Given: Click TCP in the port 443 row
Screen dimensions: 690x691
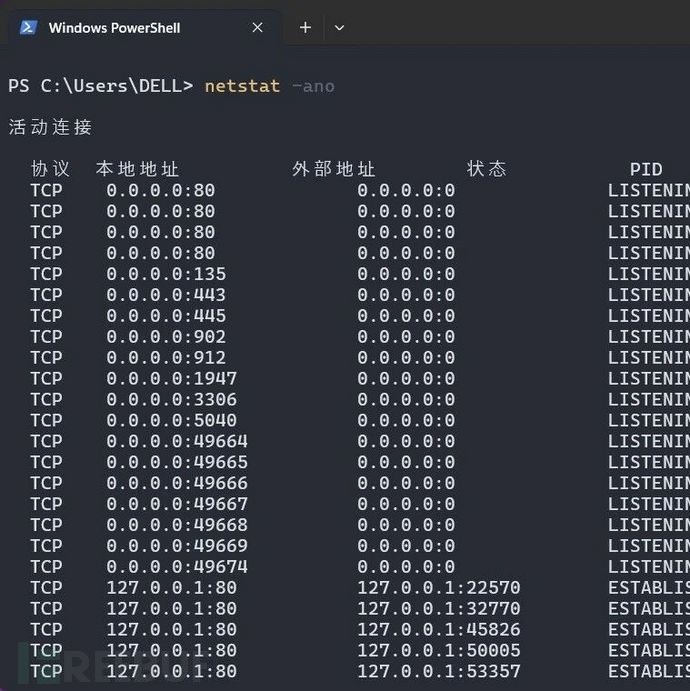Looking at the screenshot, I should point(46,295).
